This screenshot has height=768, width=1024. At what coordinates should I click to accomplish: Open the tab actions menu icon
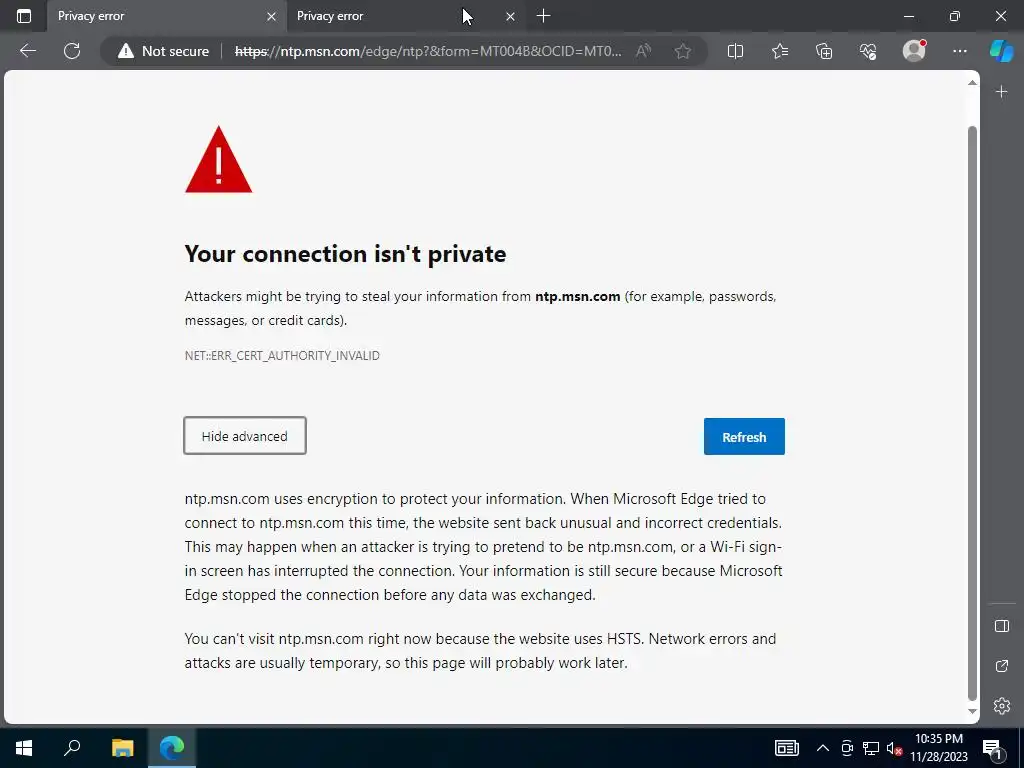pyautogui.click(x=24, y=16)
